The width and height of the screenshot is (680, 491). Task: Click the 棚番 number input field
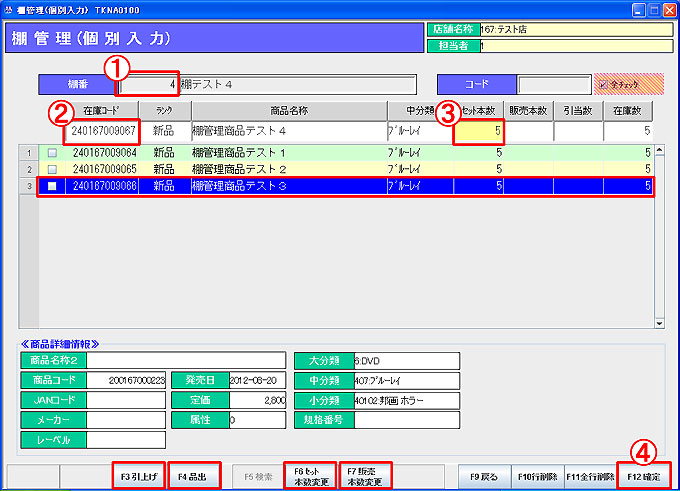[148, 84]
